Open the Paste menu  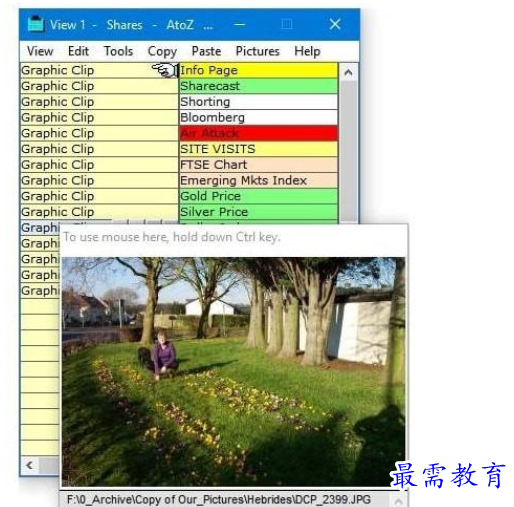pos(206,51)
